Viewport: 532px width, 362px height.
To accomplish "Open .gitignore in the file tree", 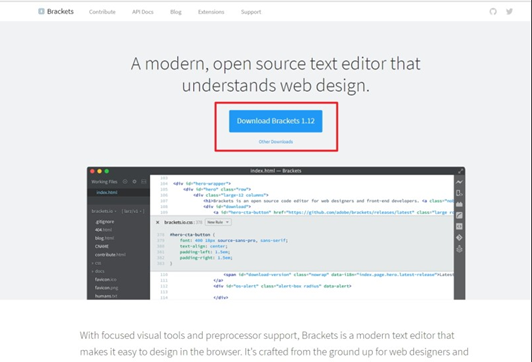I will pyautogui.click(x=105, y=222).
